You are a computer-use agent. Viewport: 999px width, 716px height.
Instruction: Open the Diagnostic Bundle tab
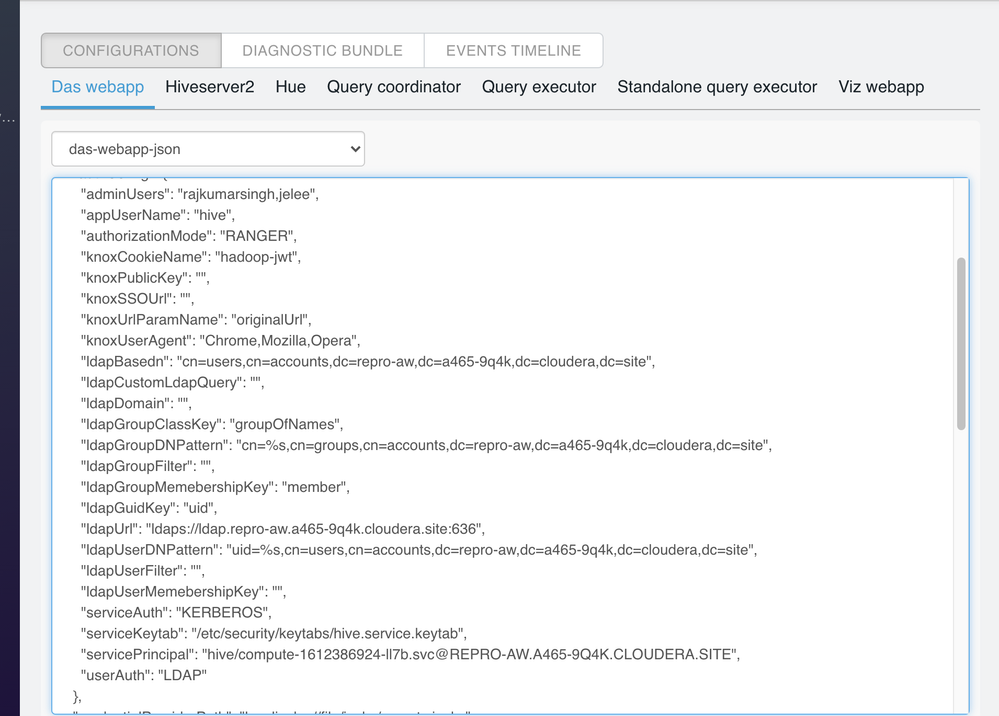click(x=322, y=50)
